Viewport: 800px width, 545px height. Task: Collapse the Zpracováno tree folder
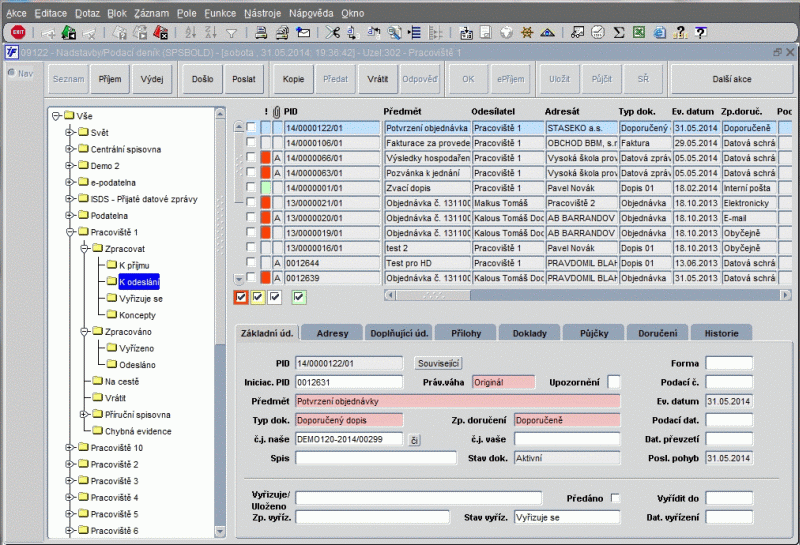point(83,330)
